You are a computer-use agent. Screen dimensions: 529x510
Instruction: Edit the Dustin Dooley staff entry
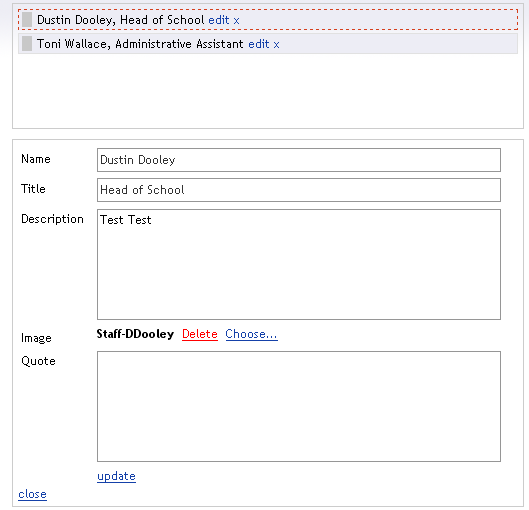pyautogui.click(x=219, y=20)
